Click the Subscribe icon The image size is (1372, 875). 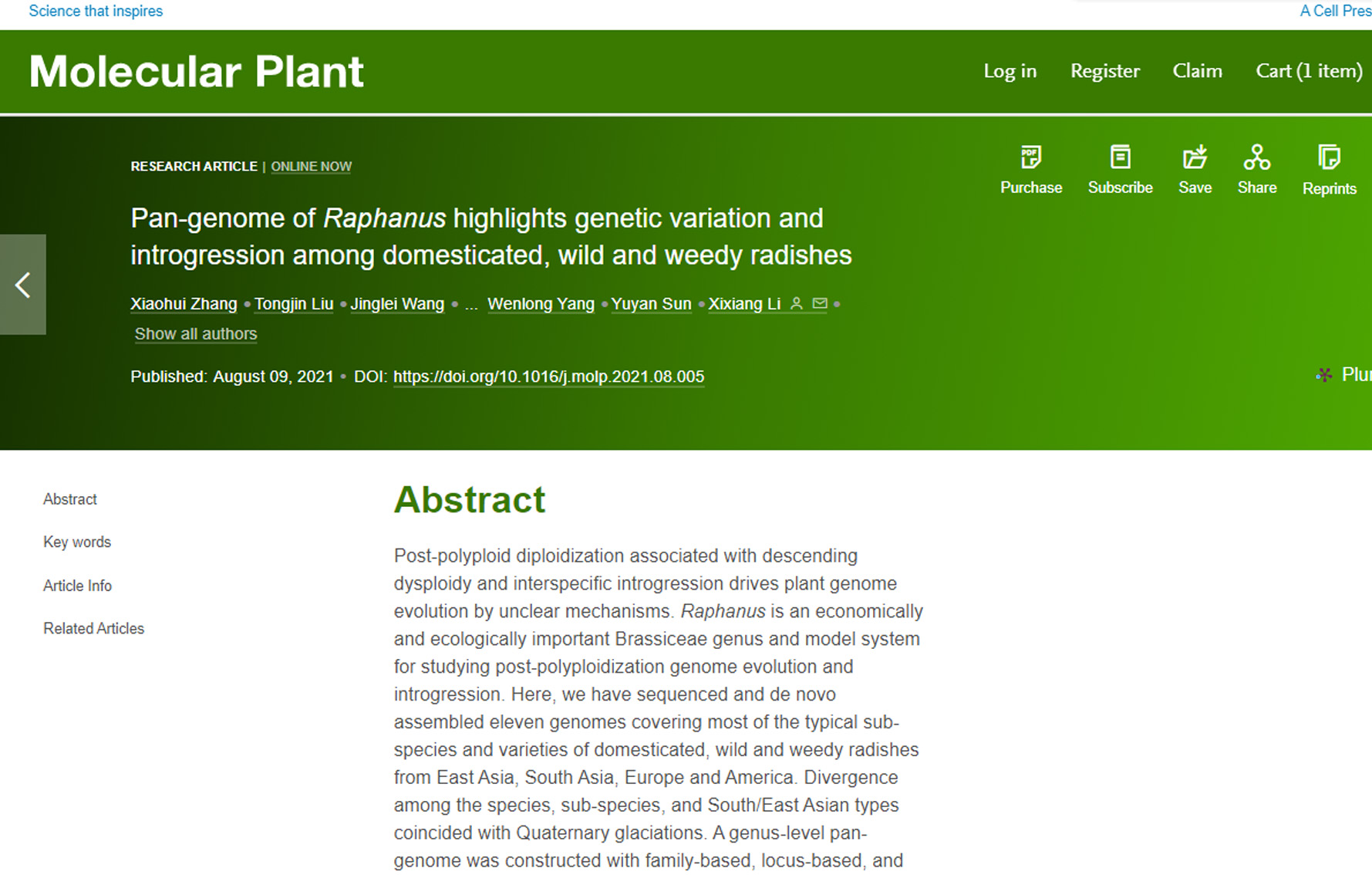[1120, 158]
